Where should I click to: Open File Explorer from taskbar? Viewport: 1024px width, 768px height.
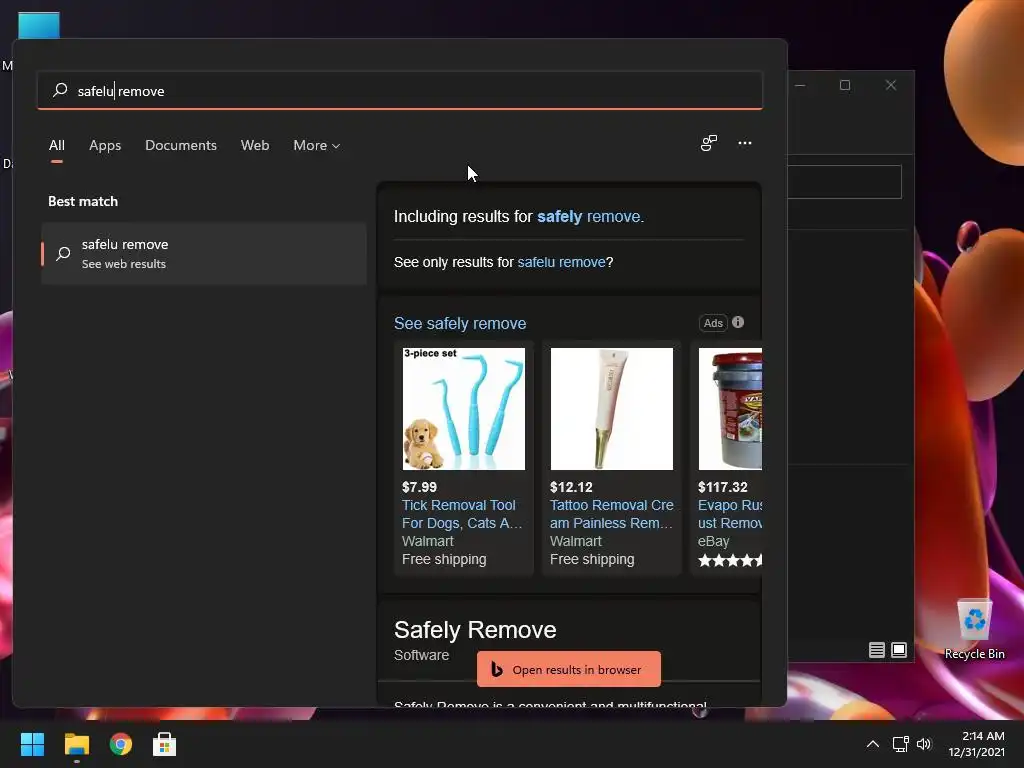(76, 744)
